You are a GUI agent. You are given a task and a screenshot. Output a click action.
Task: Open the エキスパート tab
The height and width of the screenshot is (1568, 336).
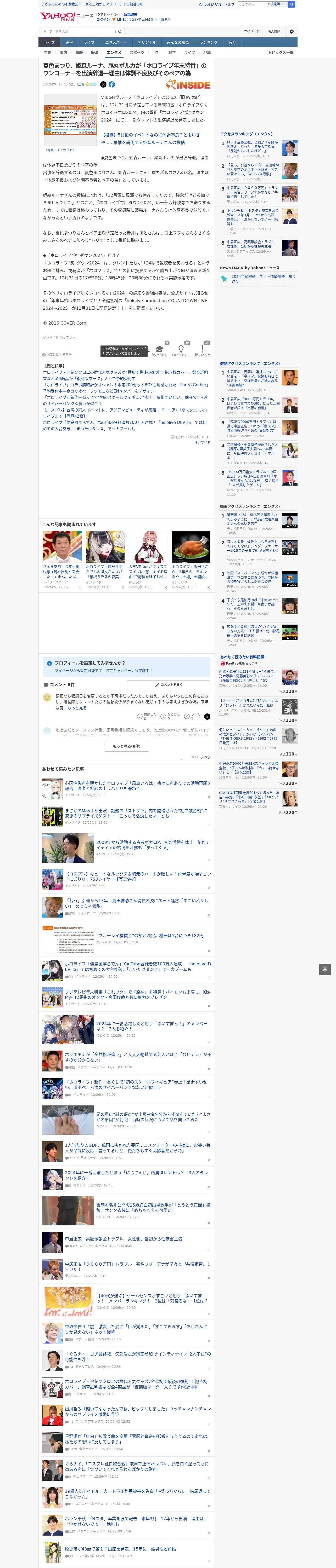[116, 43]
